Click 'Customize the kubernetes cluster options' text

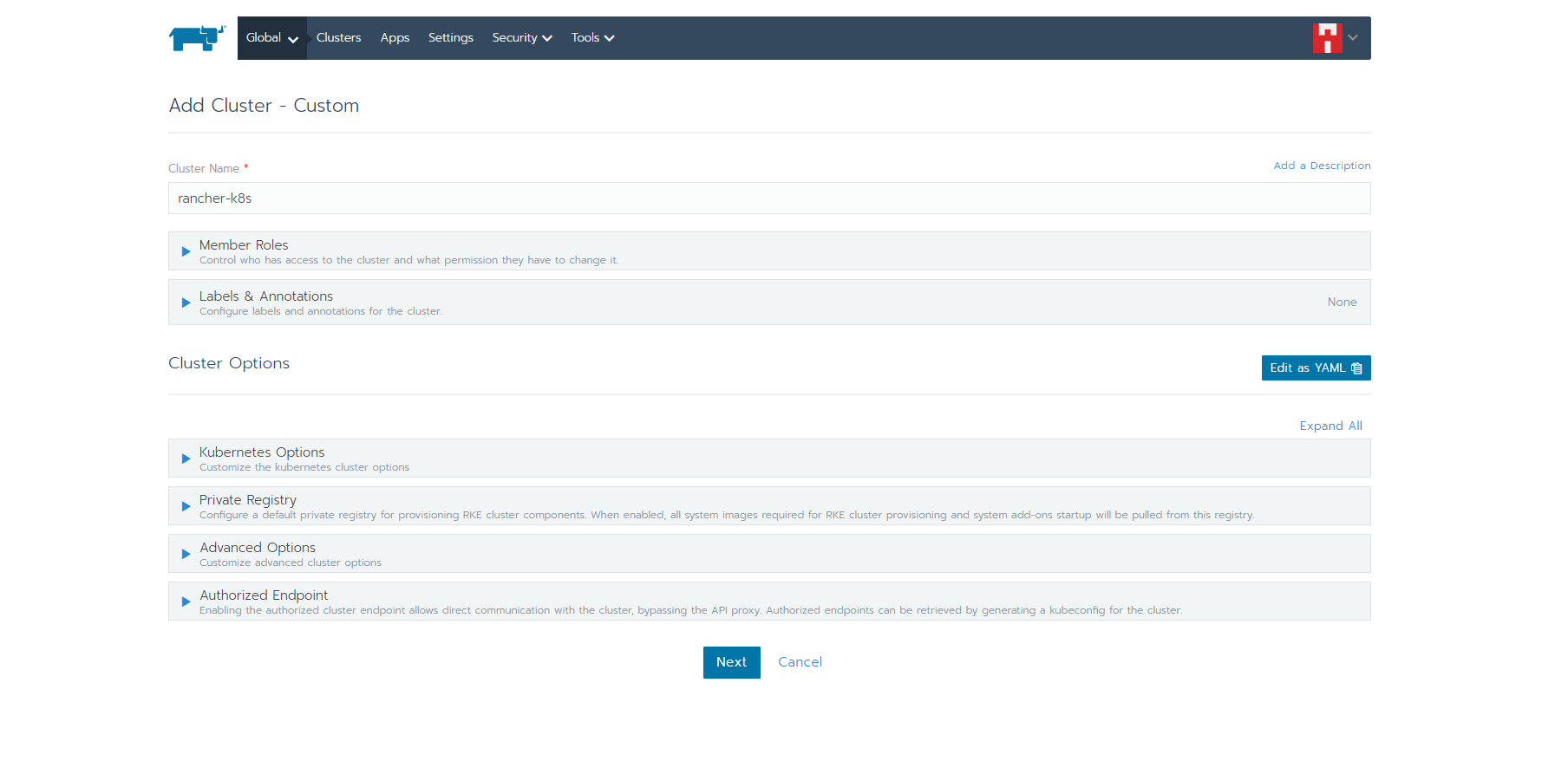click(304, 467)
